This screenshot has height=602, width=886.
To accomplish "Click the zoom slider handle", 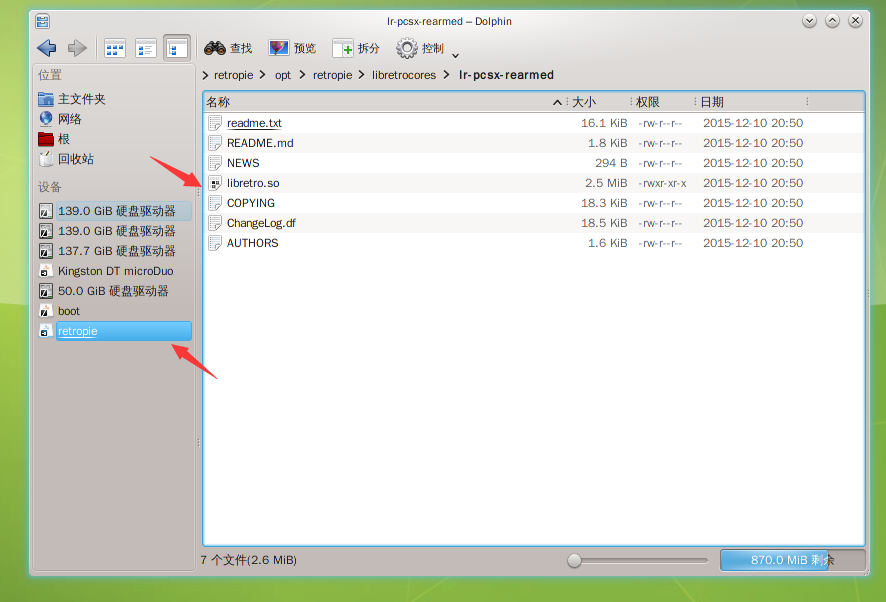I will coord(574,560).
